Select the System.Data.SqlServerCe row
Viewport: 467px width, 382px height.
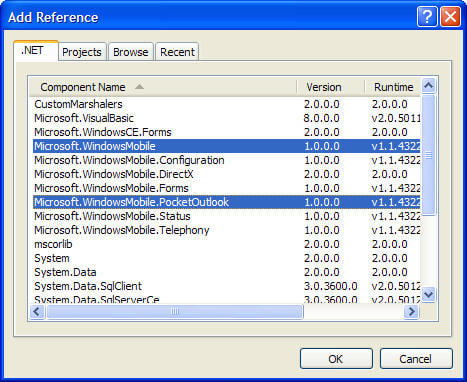pyautogui.click(x=226, y=299)
